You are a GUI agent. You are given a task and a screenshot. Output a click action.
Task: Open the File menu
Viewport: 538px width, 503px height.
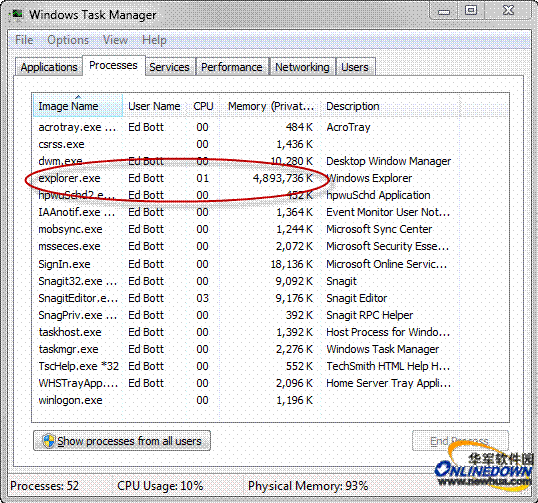(24, 40)
